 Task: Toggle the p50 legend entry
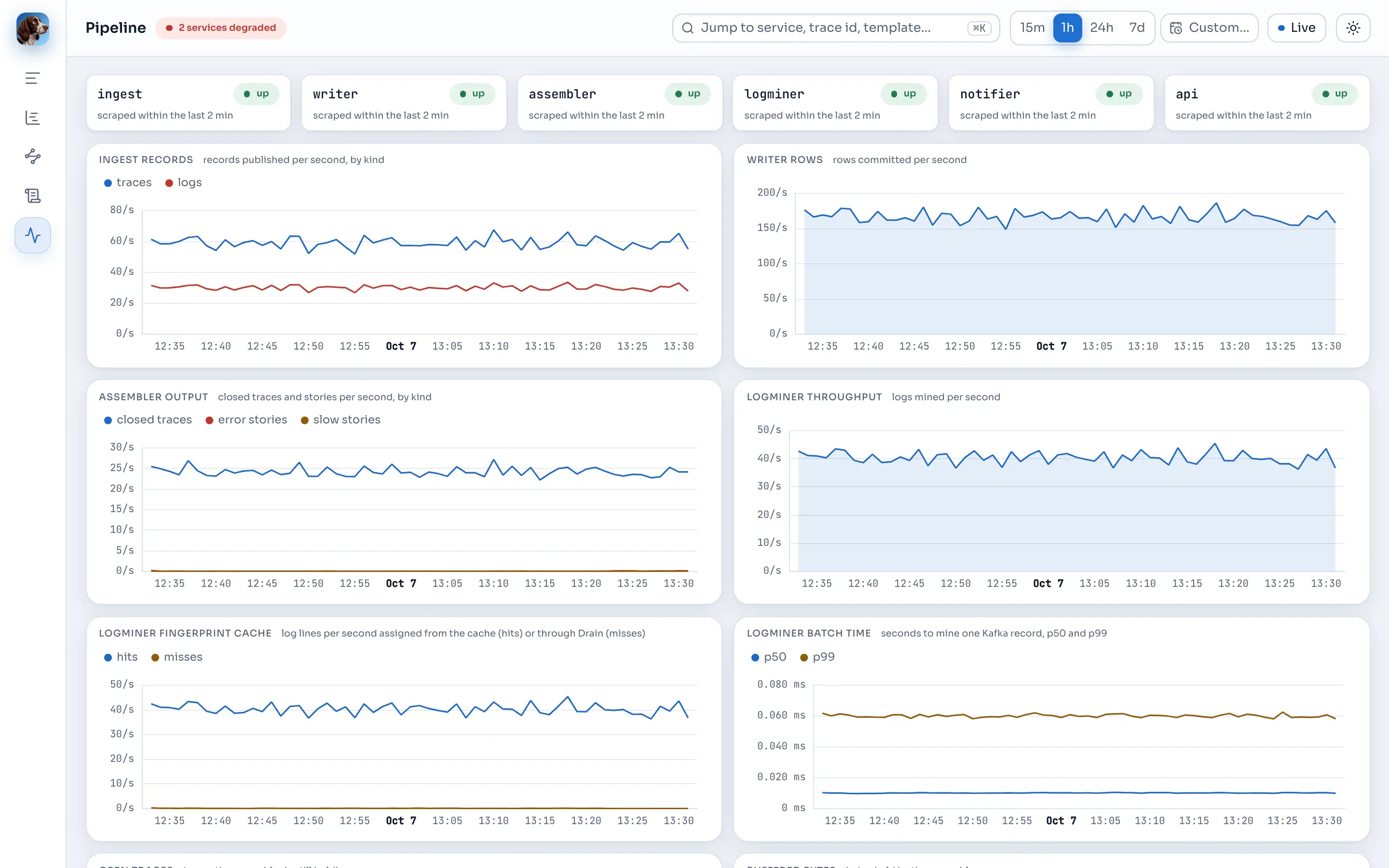point(769,657)
